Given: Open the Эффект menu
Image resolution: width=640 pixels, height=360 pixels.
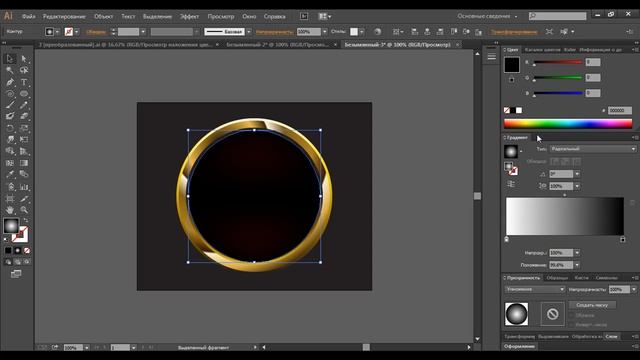Looking at the screenshot, I should tap(189, 16).
